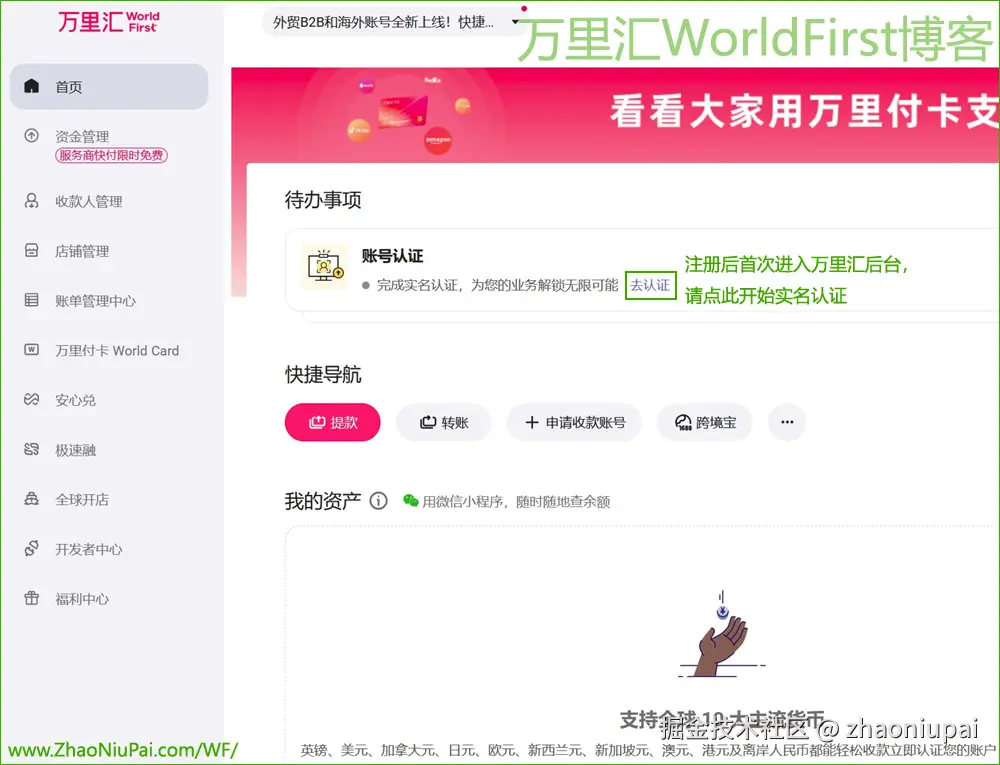Open the 开发者中心 section

(90, 549)
